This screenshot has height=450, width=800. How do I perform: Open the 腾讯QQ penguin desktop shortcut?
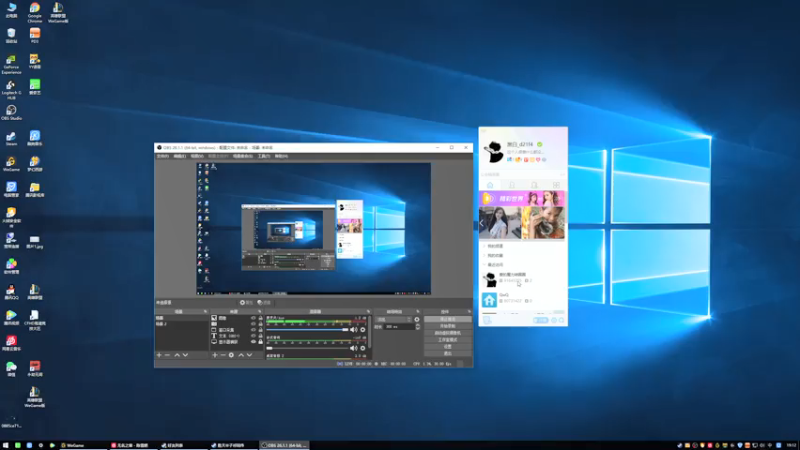[x=11, y=292]
